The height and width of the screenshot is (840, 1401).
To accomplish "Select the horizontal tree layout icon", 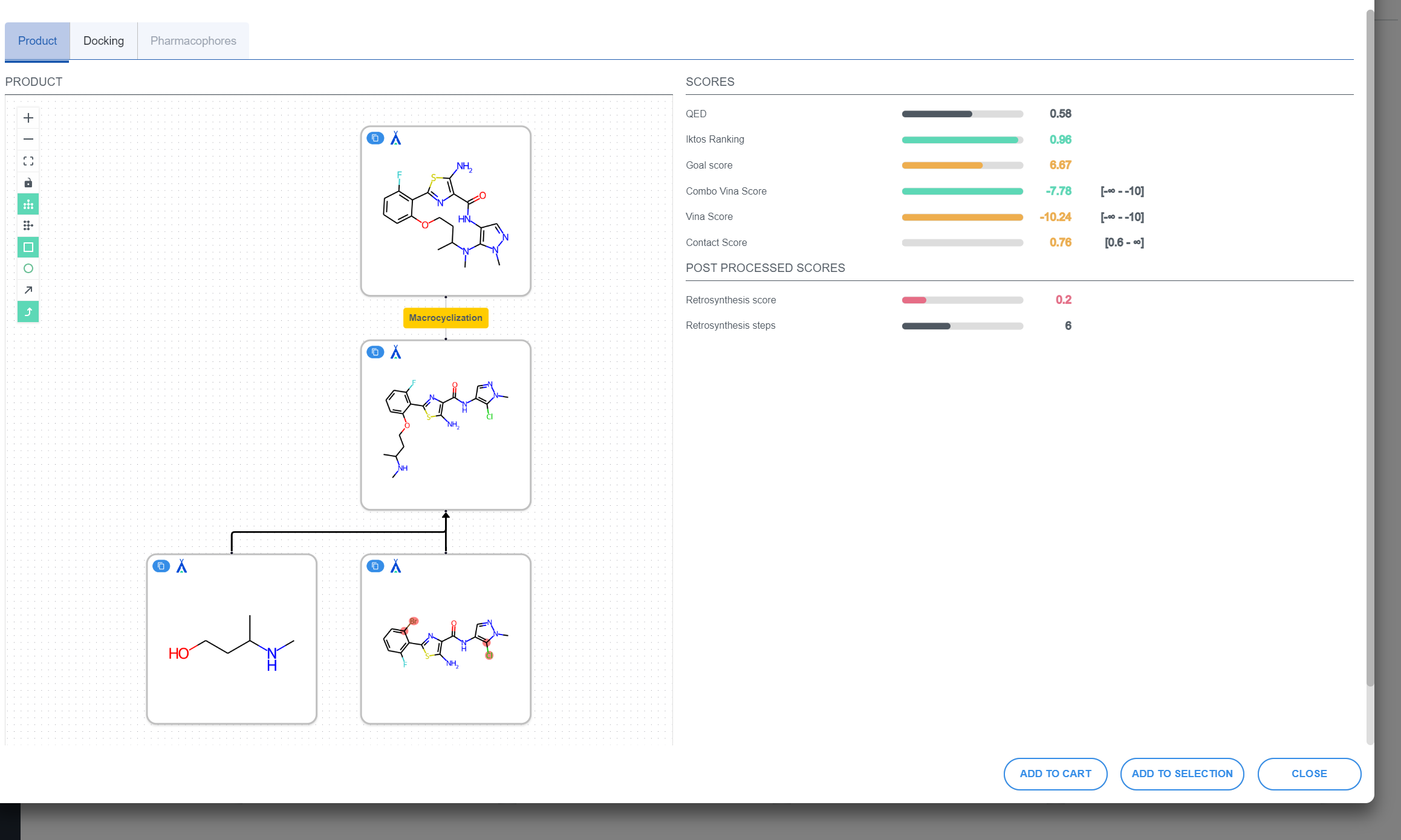I will (28, 225).
